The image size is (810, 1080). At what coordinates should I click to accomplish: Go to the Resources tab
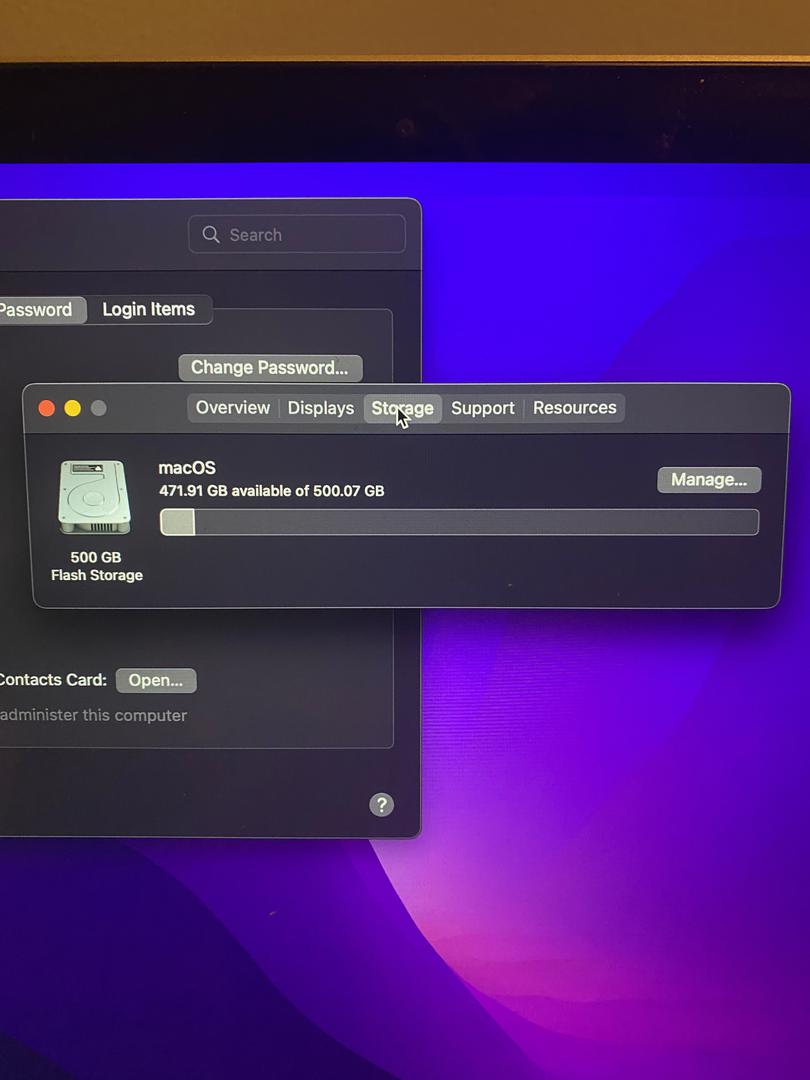[574, 408]
